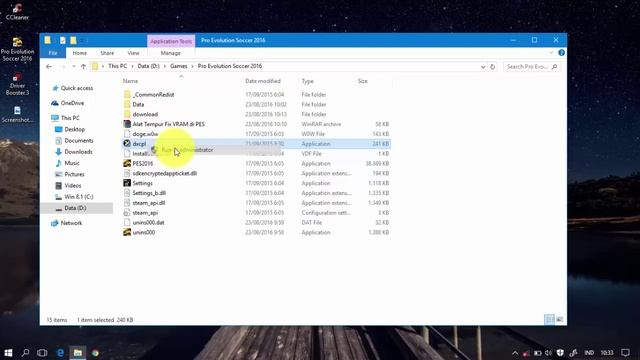Open File Explorer help icon
This screenshot has height=360, width=640.
pyautogui.click(x=562, y=53)
